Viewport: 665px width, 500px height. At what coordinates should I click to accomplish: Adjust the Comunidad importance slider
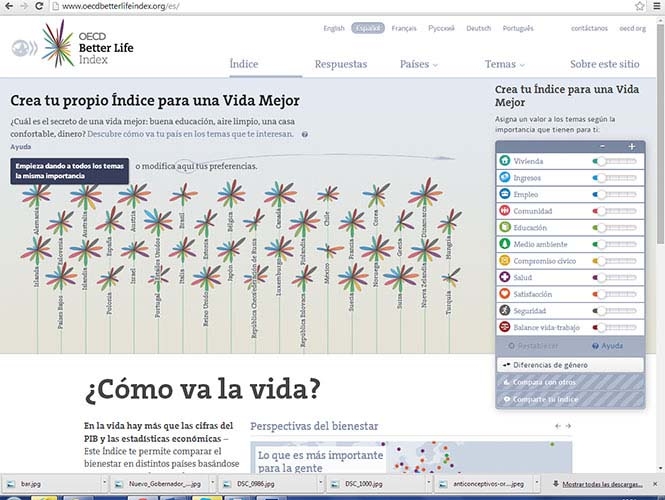point(615,211)
